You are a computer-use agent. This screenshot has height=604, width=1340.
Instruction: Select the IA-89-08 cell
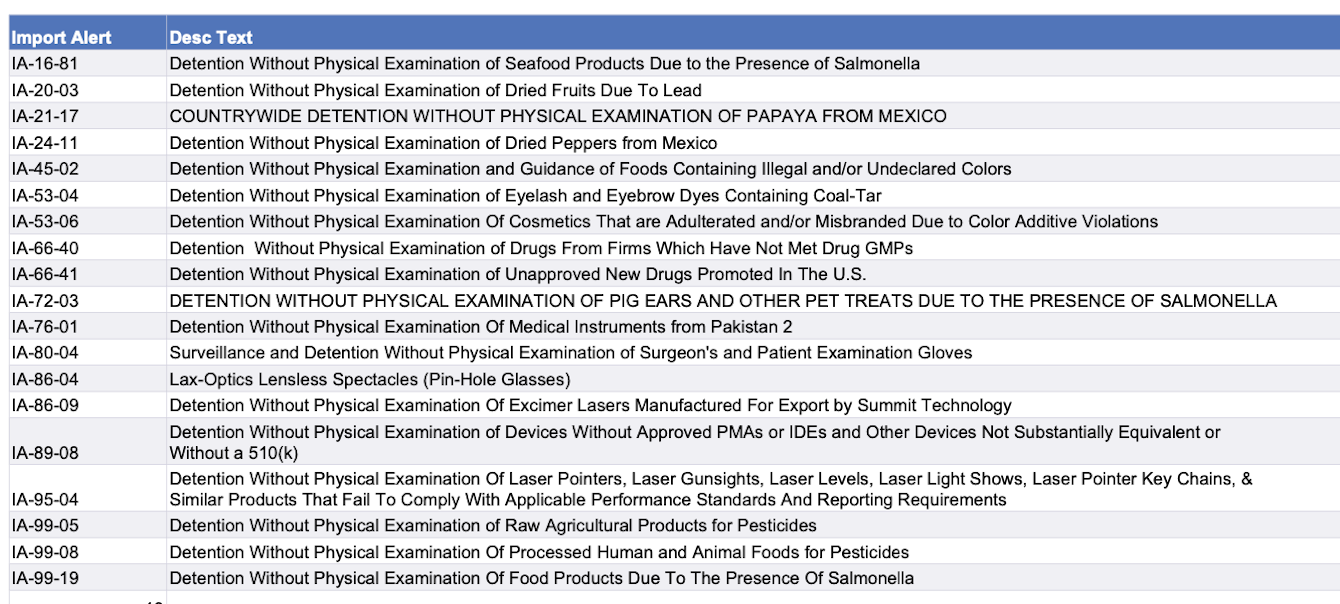pyautogui.click(x=45, y=453)
